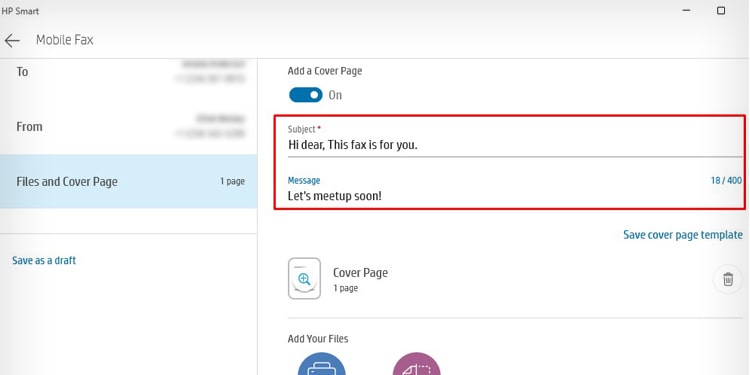750x375 pixels.
Task: Select the To section
Action: tap(129, 72)
